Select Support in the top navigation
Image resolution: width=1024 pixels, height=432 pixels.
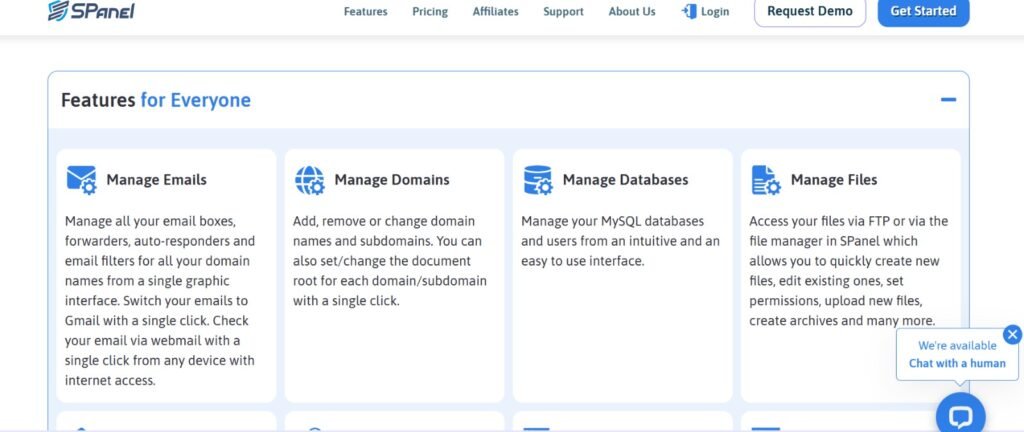(563, 12)
